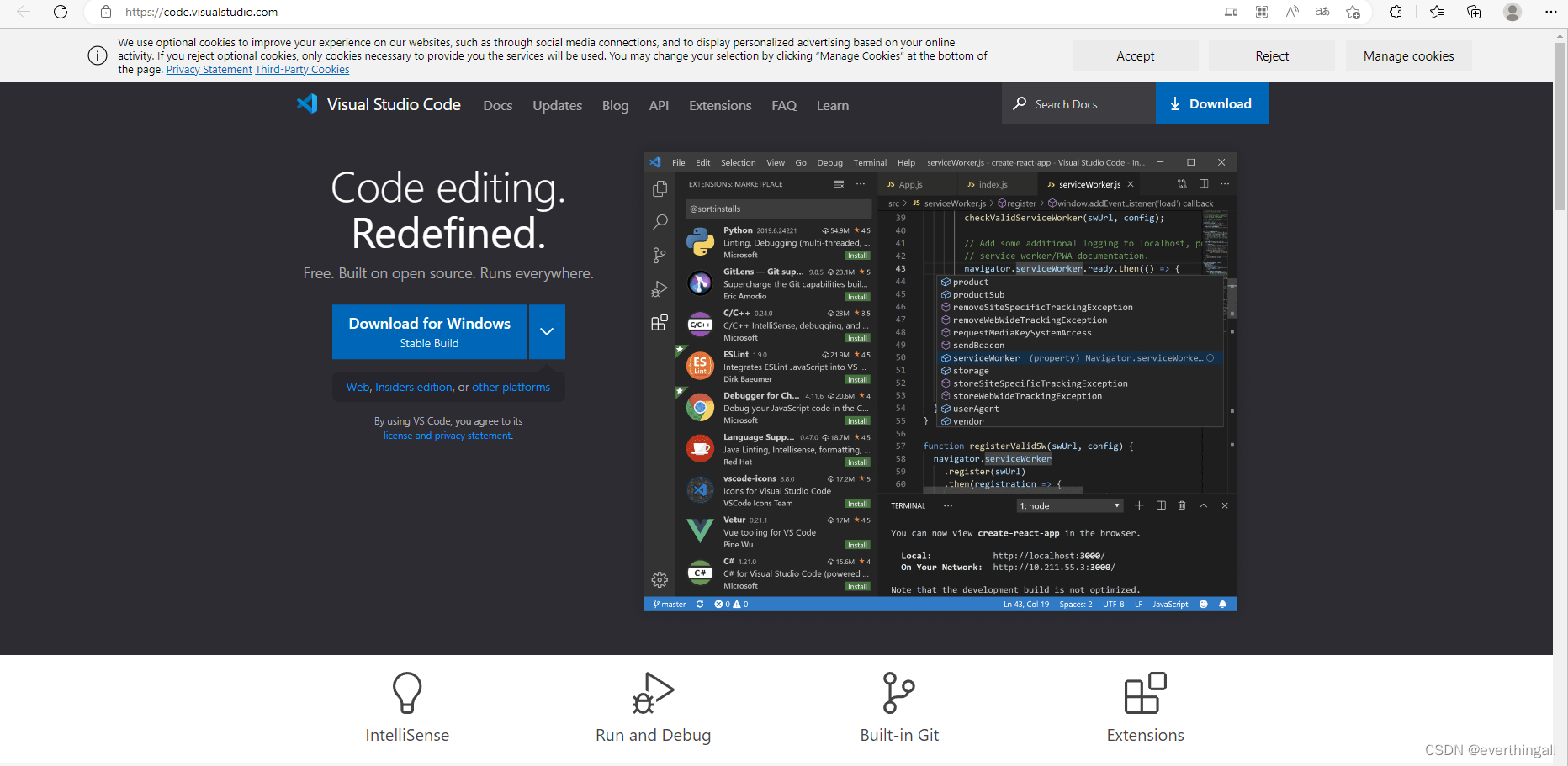This screenshot has width=1568, height=766.
Task: Open license and privacy statement link
Action: (448, 436)
